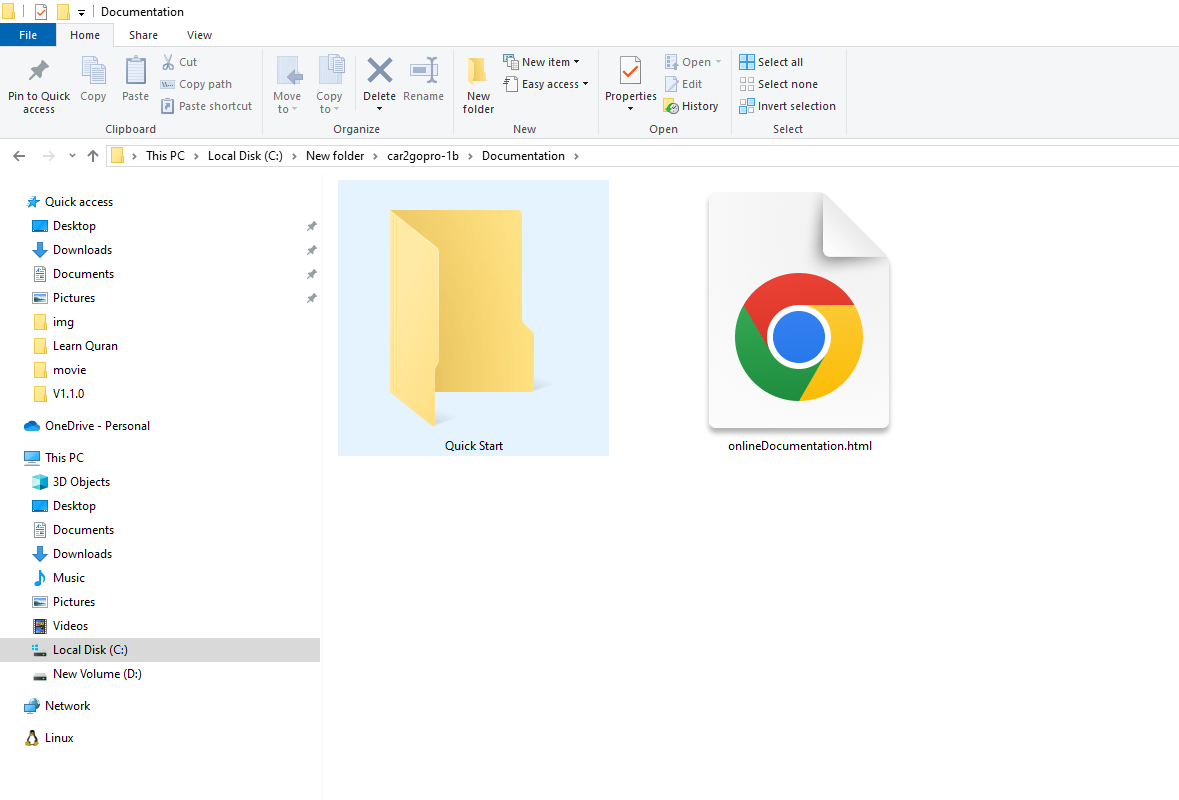Select Local Disk (C:) in sidebar
The height and width of the screenshot is (800, 1179).
pyautogui.click(x=159, y=650)
